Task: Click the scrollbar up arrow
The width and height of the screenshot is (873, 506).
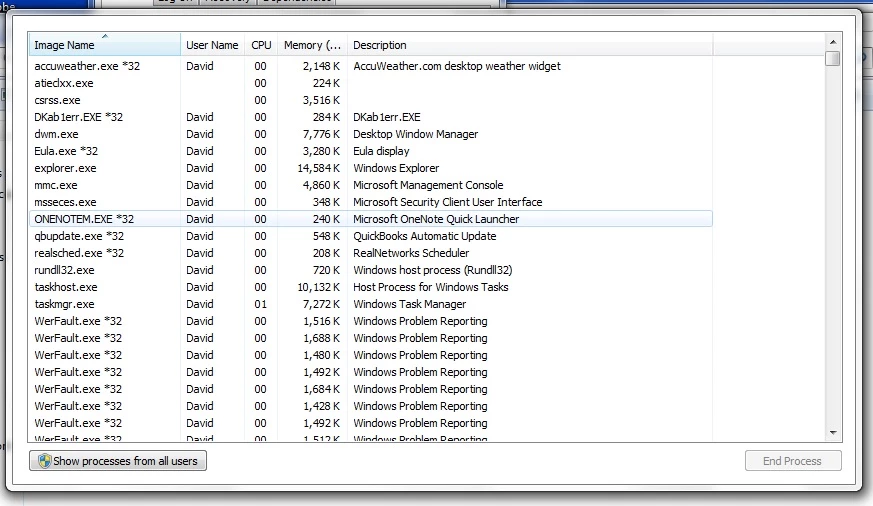Action: (x=833, y=42)
